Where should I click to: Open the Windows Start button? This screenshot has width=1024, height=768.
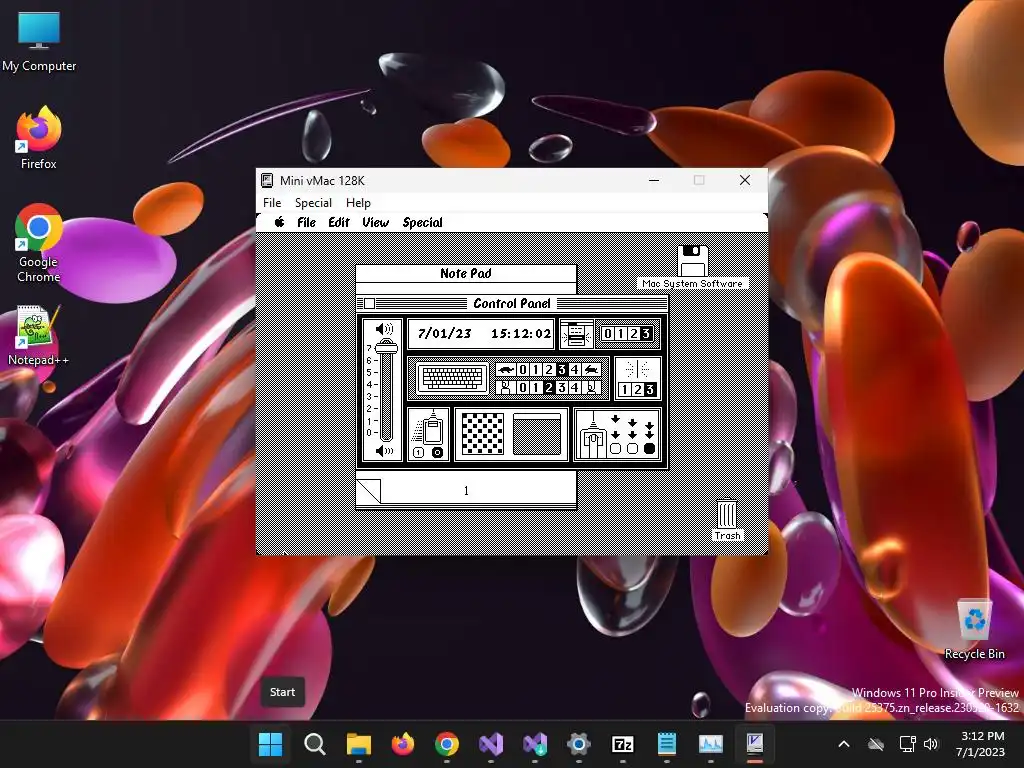click(x=270, y=744)
